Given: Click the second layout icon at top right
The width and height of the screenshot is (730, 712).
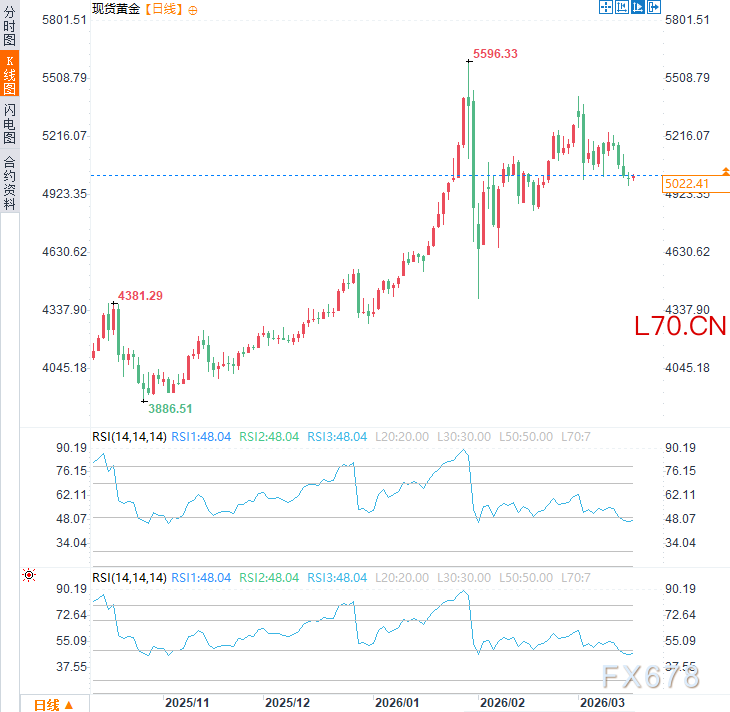Looking at the screenshot, I should coord(622,7).
